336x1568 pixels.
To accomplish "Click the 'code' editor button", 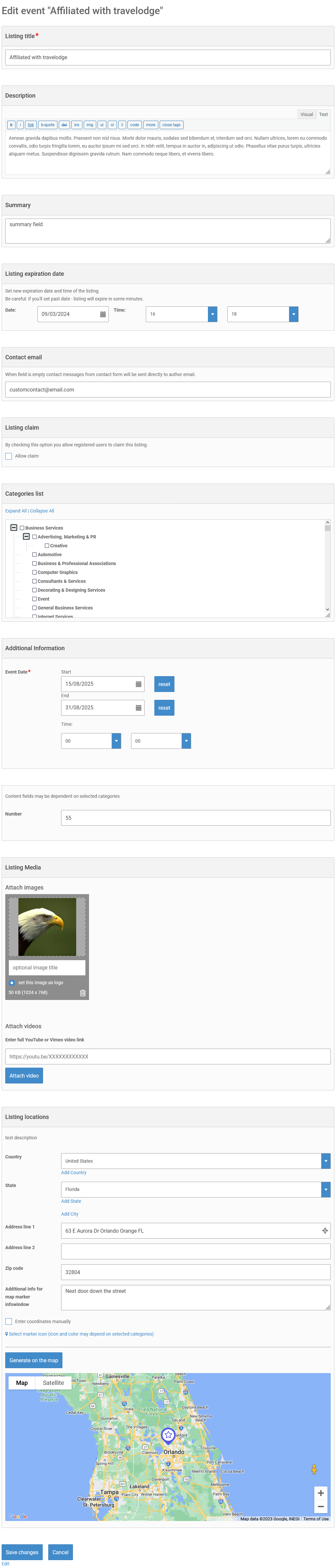I will click(135, 125).
